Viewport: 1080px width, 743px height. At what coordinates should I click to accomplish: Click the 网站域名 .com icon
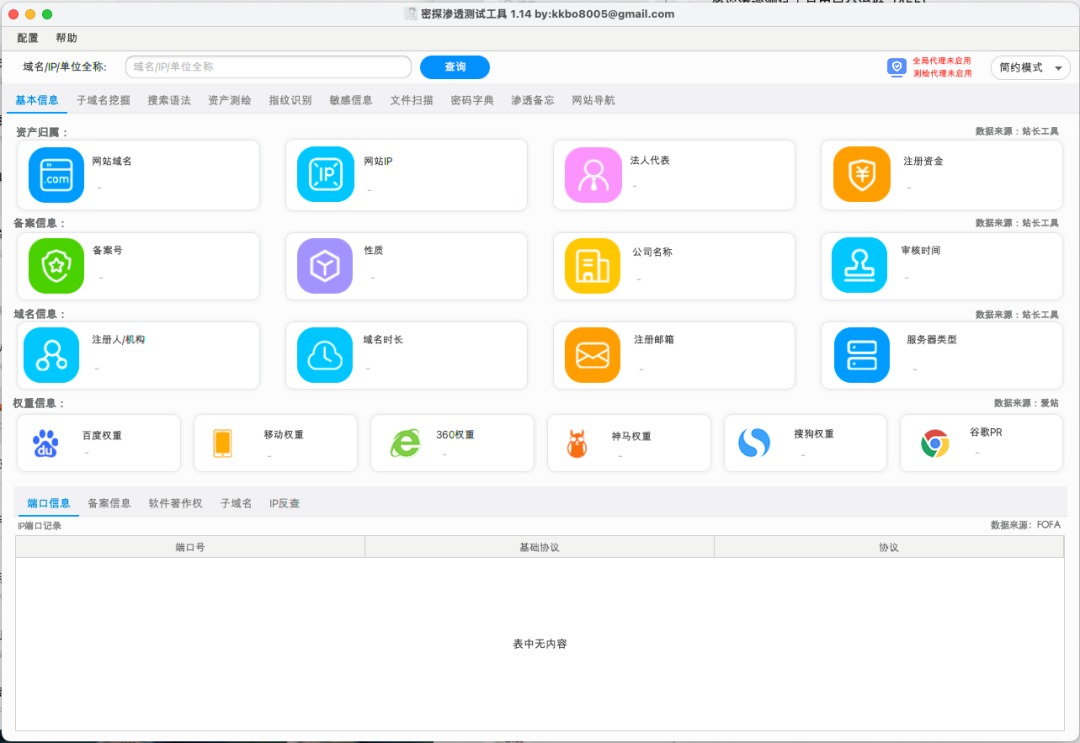[56, 175]
